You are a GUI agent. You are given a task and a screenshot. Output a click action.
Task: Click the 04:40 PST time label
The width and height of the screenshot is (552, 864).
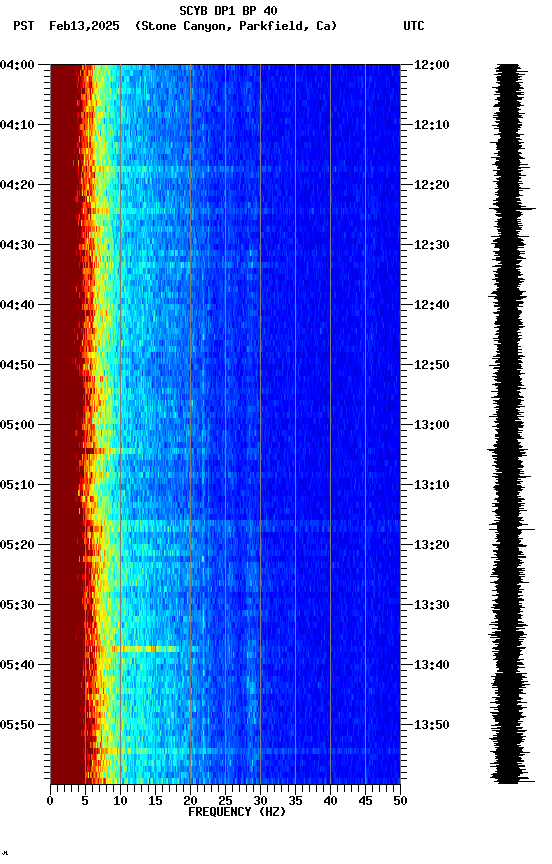[17, 305]
